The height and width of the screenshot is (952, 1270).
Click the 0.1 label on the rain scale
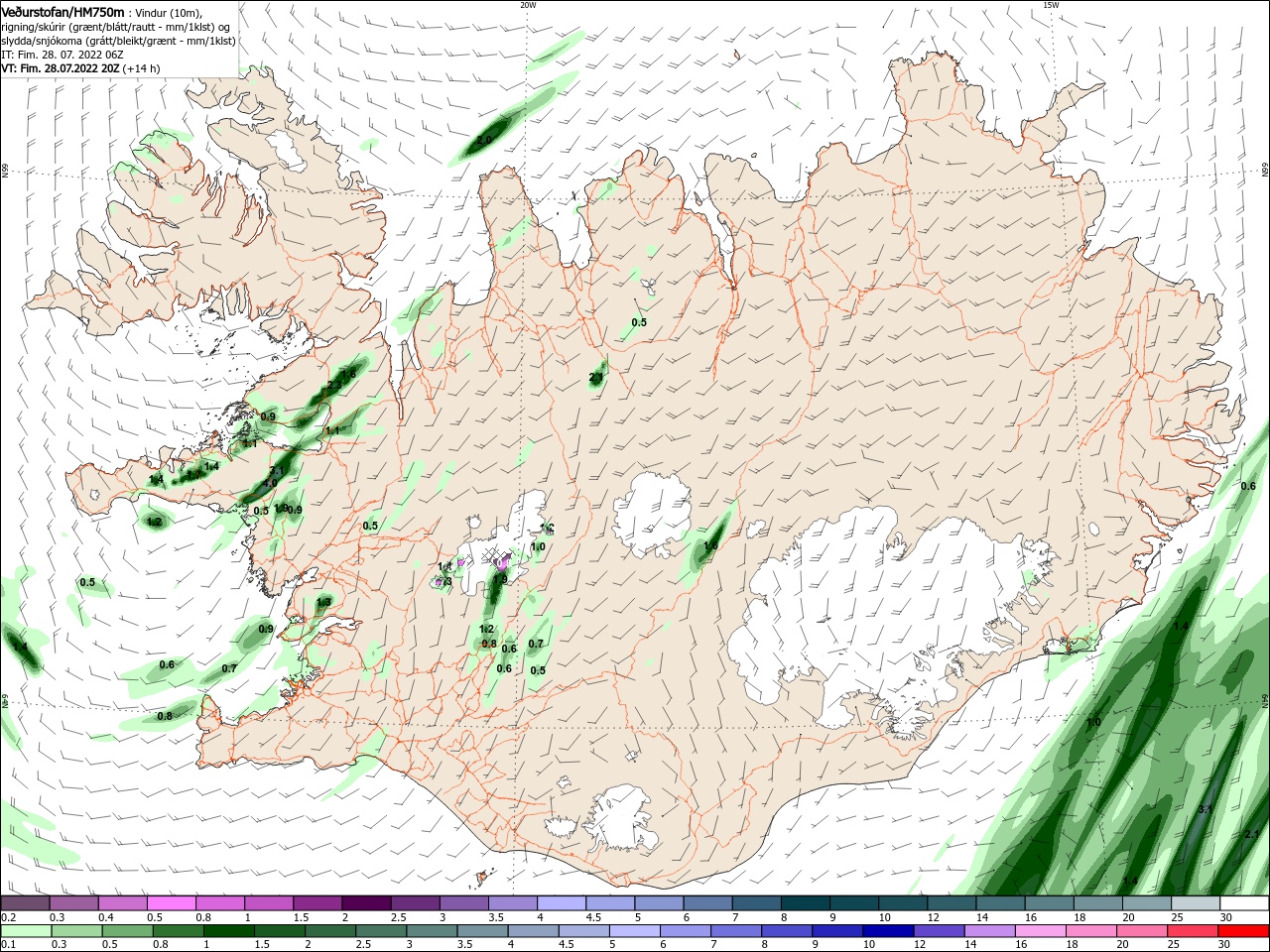click(x=8, y=945)
